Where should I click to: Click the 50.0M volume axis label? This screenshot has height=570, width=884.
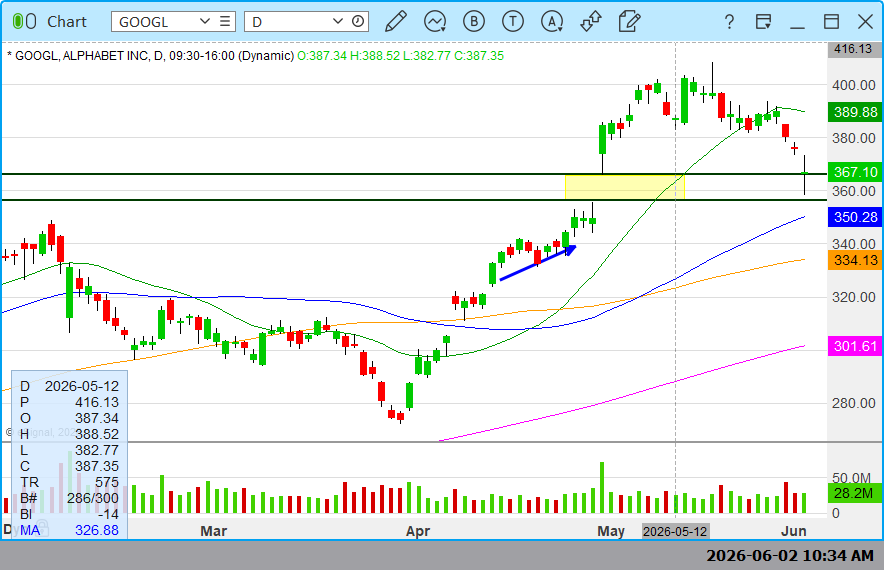(851, 478)
